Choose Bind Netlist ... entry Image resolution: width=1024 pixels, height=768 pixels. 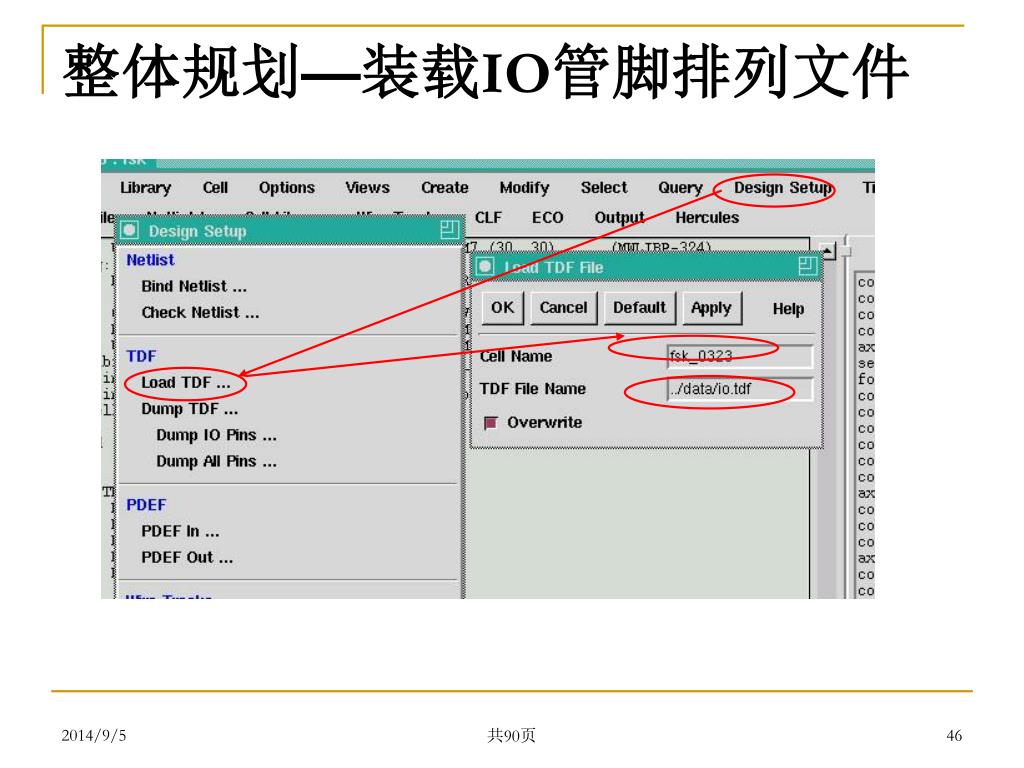(194, 287)
